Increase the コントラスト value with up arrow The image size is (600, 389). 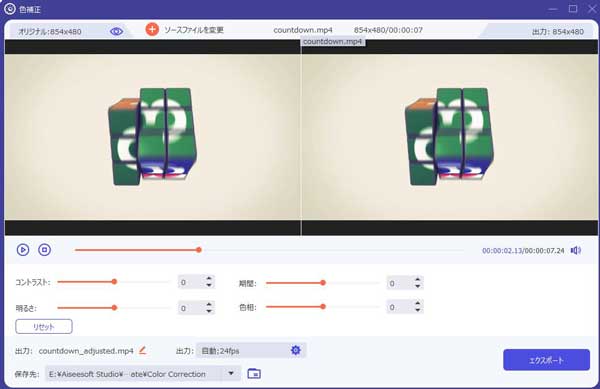point(209,279)
